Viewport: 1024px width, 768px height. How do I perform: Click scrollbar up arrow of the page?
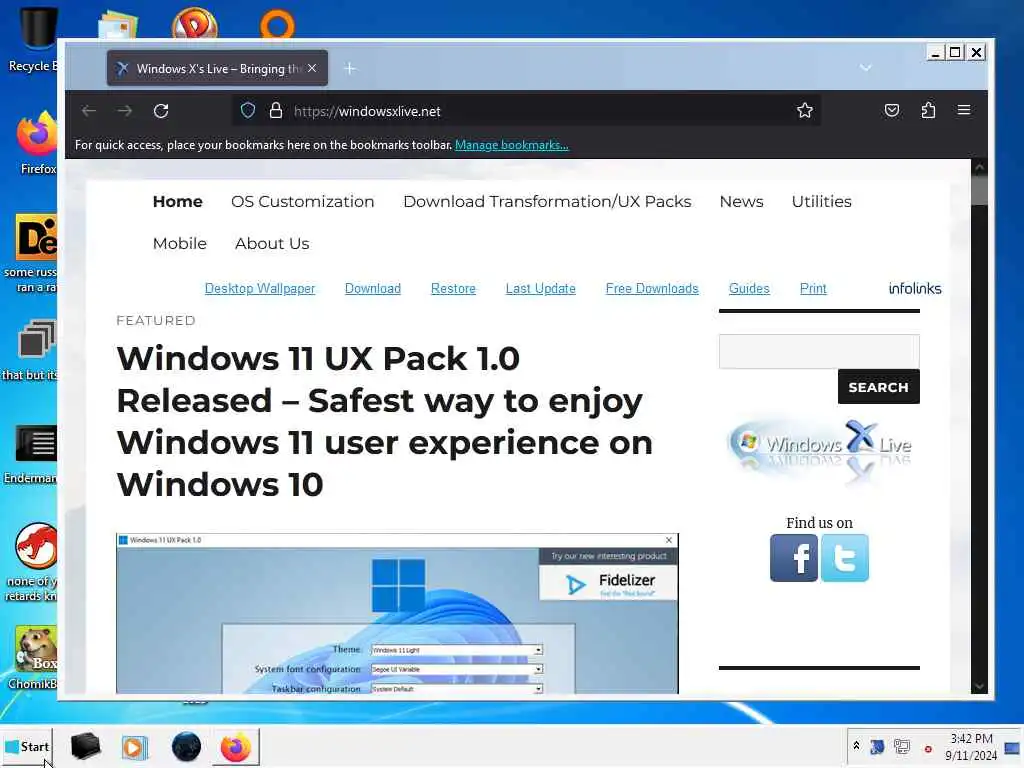click(979, 167)
